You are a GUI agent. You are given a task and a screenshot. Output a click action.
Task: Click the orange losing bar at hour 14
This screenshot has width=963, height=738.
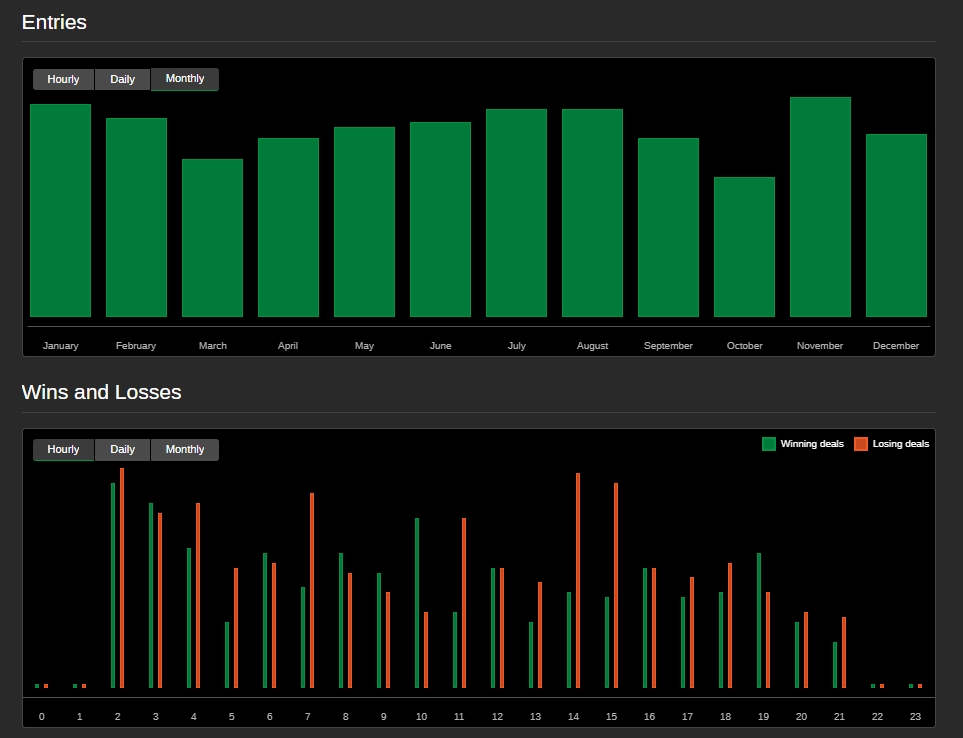(x=578, y=580)
